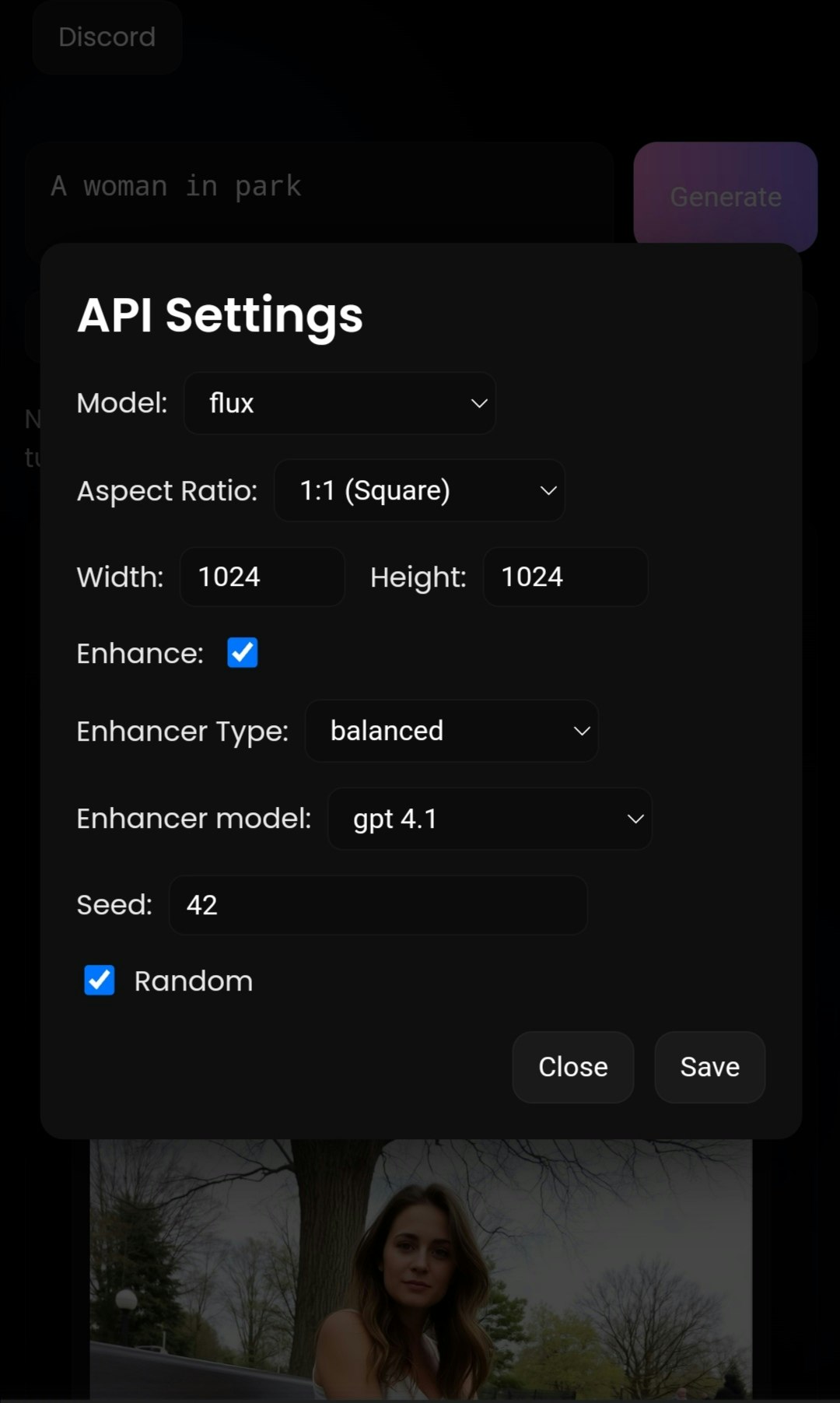840x1403 pixels.
Task: Save the API settings
Action: click(x=710, y=1067)
